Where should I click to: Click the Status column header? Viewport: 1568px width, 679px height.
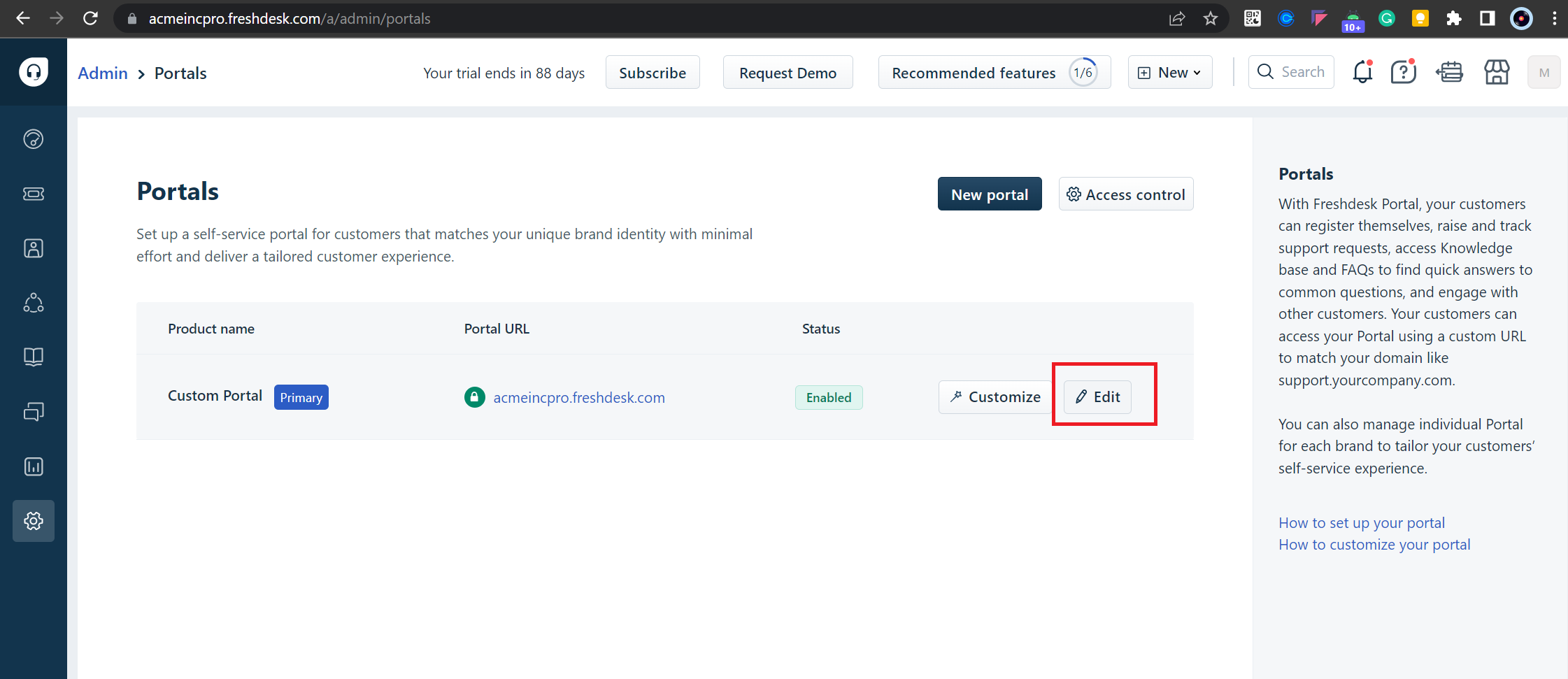821,329
